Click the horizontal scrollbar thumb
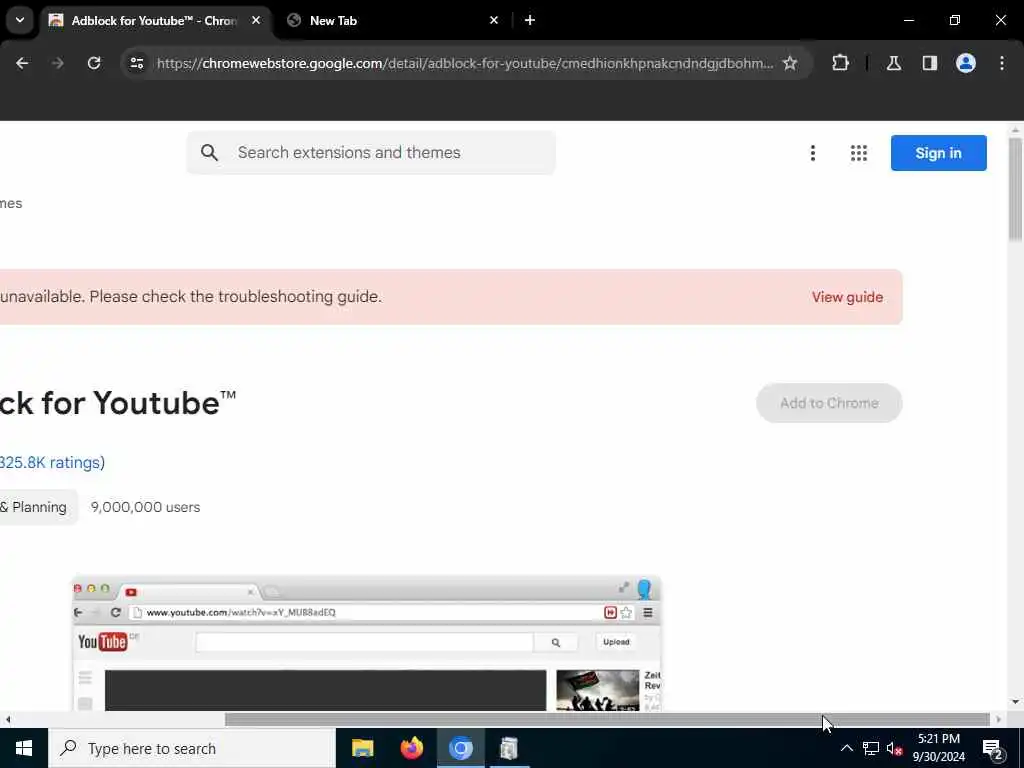This screenshot has width=1024, height=768. 607,720
